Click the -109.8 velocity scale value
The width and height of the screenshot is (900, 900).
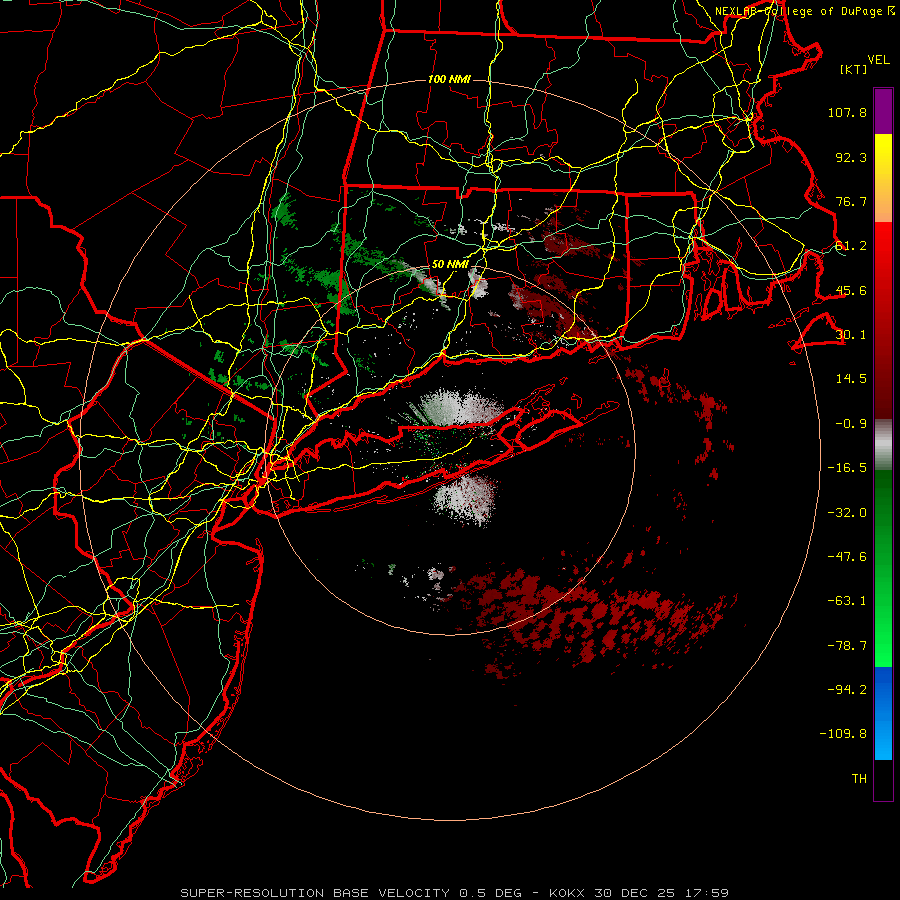pos(843,734)
